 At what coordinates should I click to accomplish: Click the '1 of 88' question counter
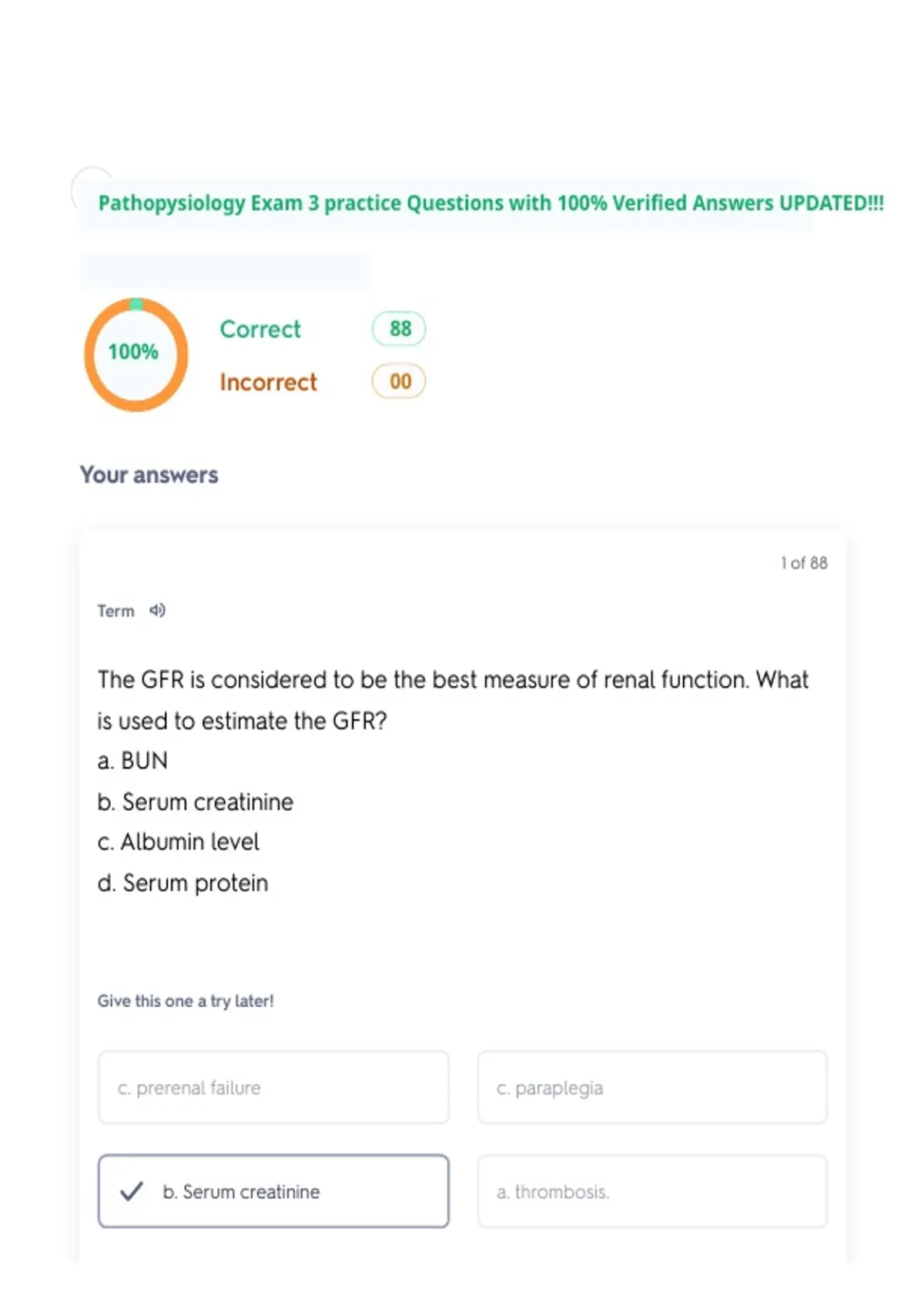(x=804, y=563)
